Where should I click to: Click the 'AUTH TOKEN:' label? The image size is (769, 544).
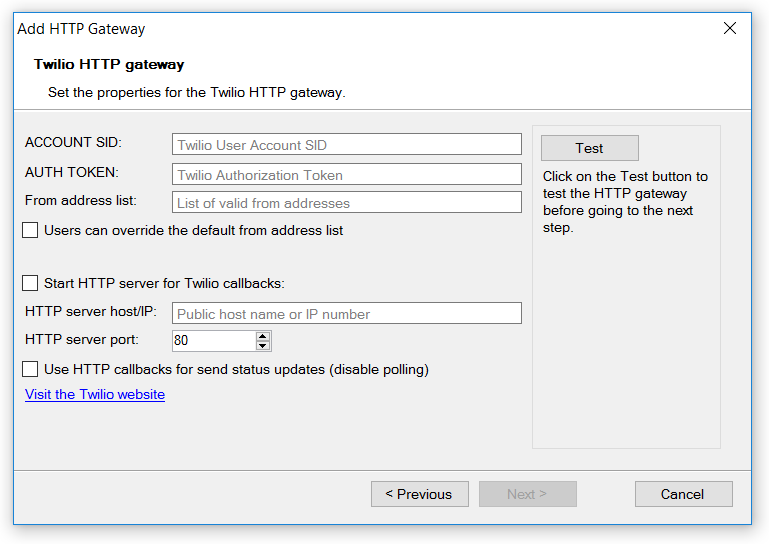tap(72, 172)
